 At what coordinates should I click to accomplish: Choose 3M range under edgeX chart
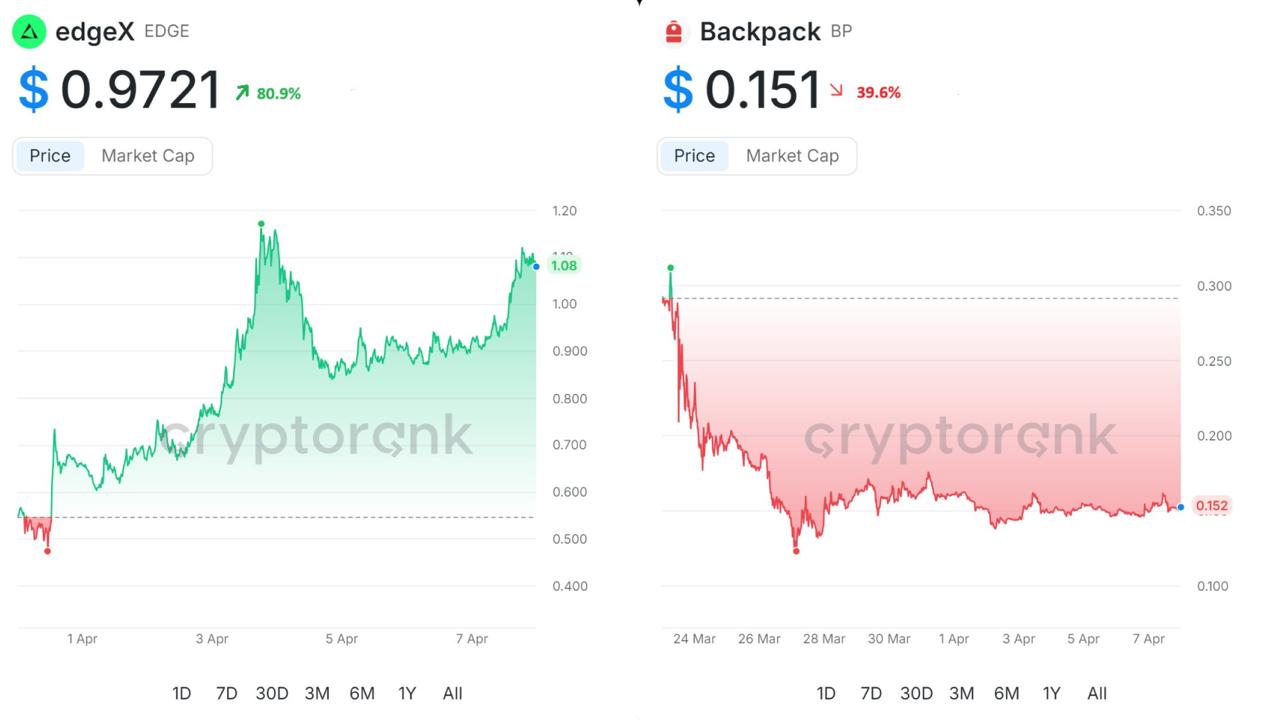(317, 693)
